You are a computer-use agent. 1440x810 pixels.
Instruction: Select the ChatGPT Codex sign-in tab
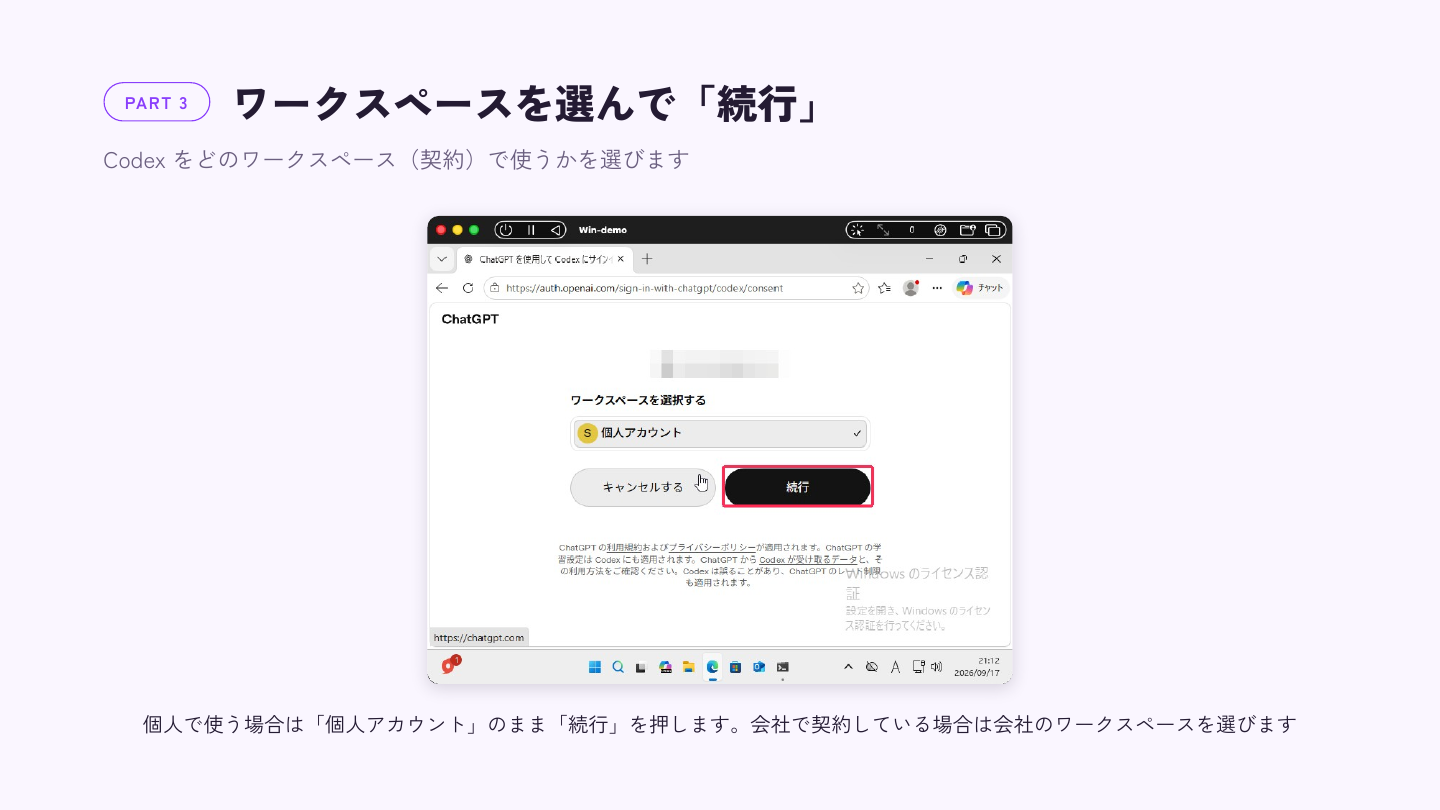click(545, 259)
